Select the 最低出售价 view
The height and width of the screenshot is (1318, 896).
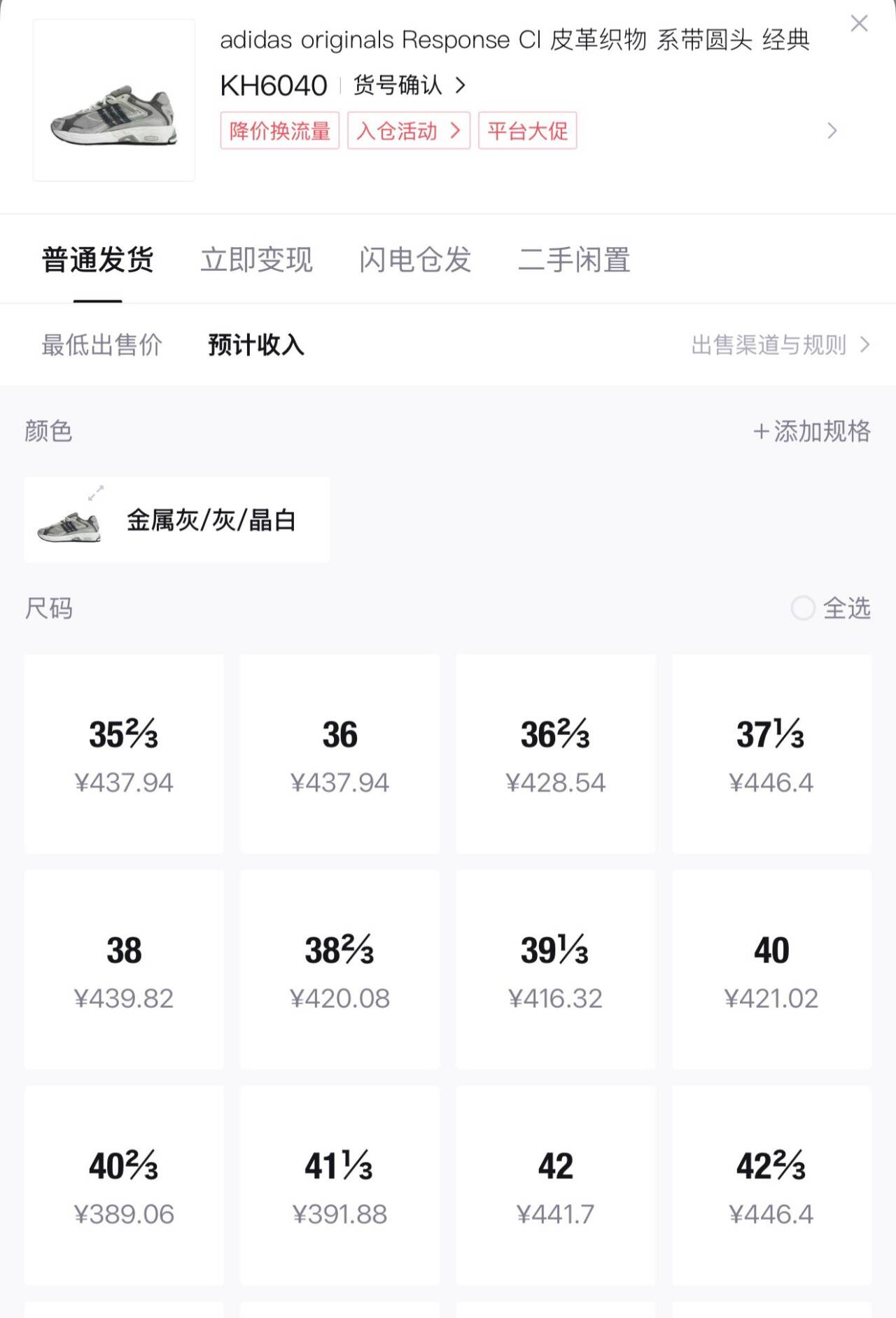tap(102, 344)
